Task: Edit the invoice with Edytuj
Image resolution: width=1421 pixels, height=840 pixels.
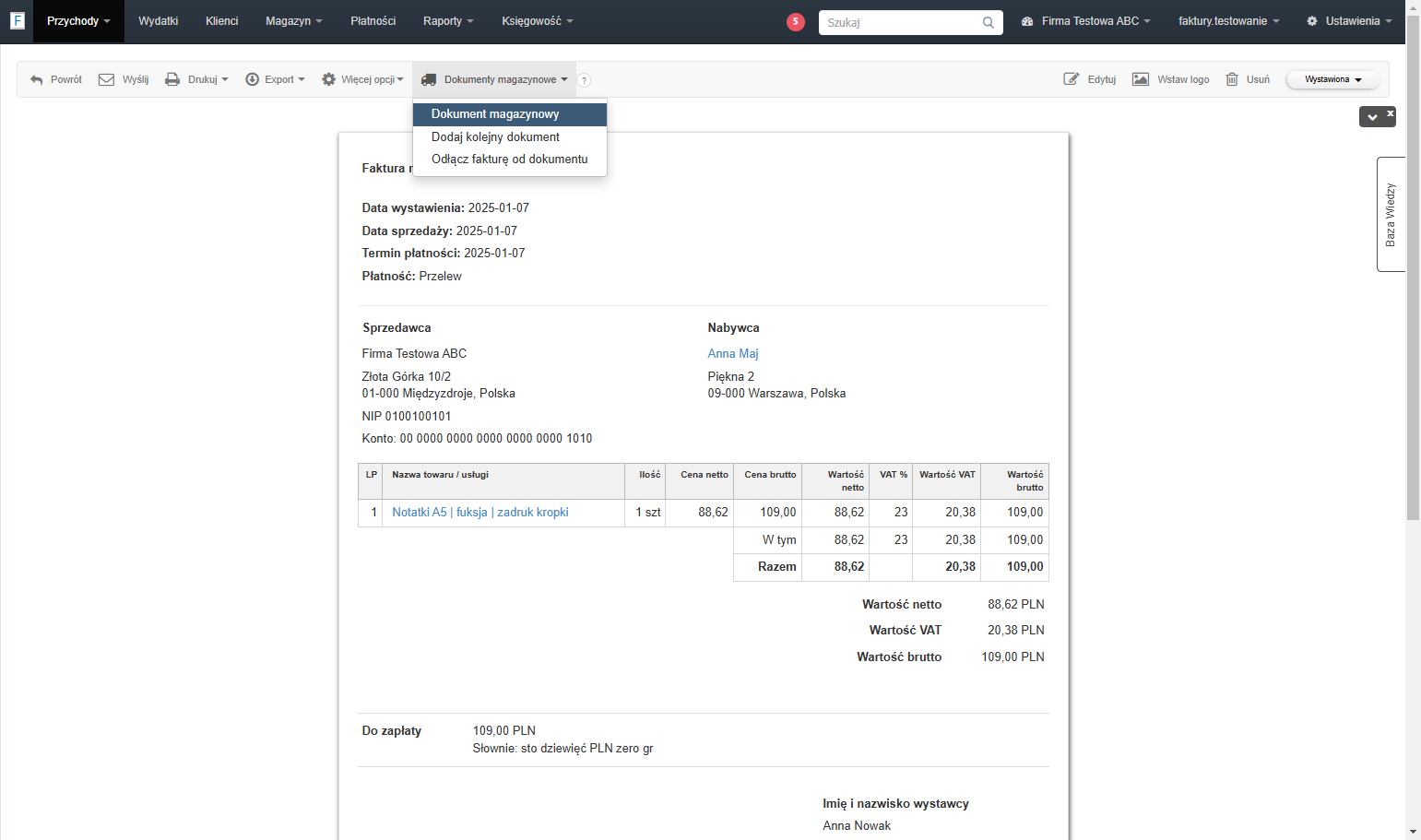Action: point(1090,79)
